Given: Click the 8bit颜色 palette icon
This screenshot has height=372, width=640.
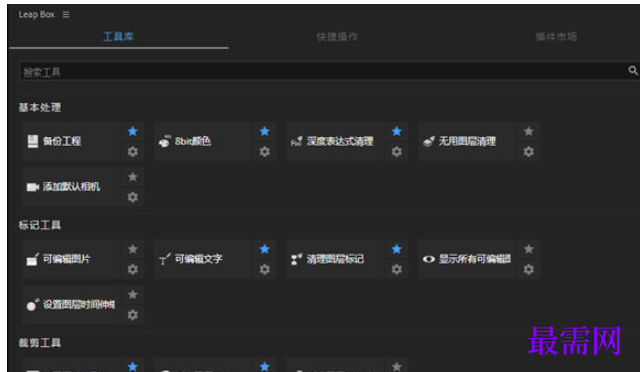Looking at the screenshot, I should 164,141.
